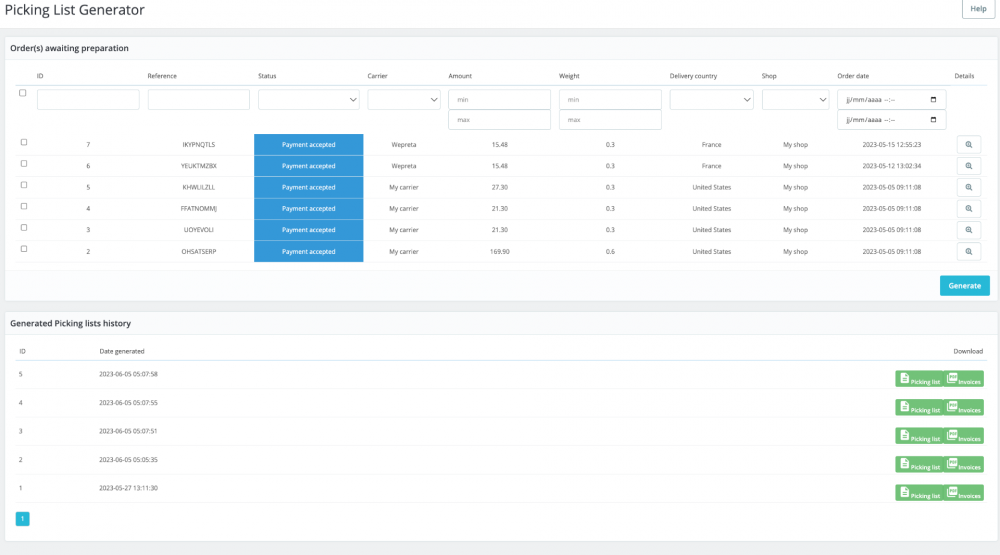Click Wepreta carrier in order 7 row

[x=404, y=145]
